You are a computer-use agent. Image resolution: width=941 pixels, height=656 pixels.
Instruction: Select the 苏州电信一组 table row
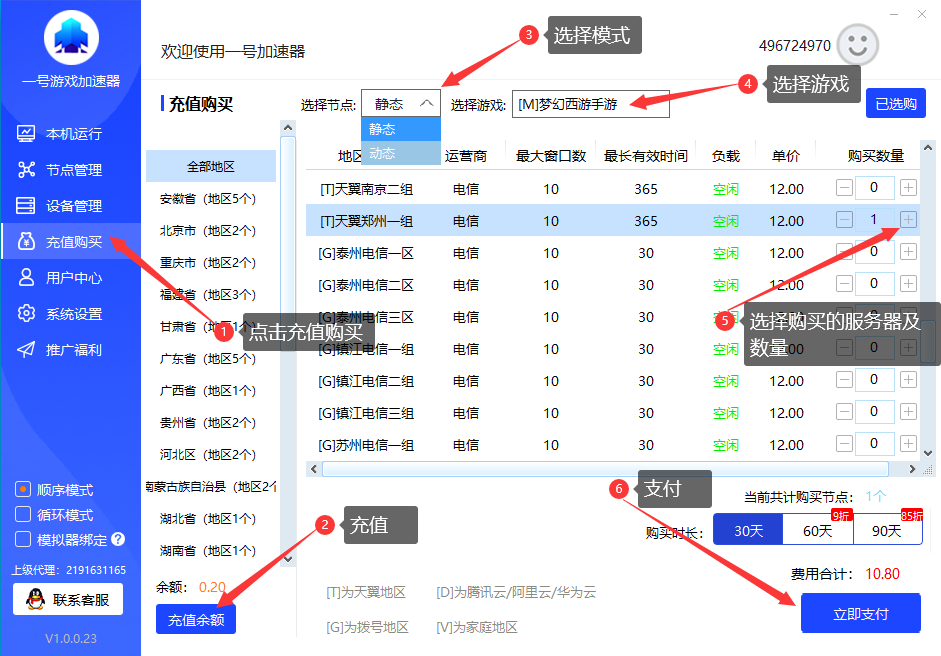pyautogui.click(x=612, y=445)
